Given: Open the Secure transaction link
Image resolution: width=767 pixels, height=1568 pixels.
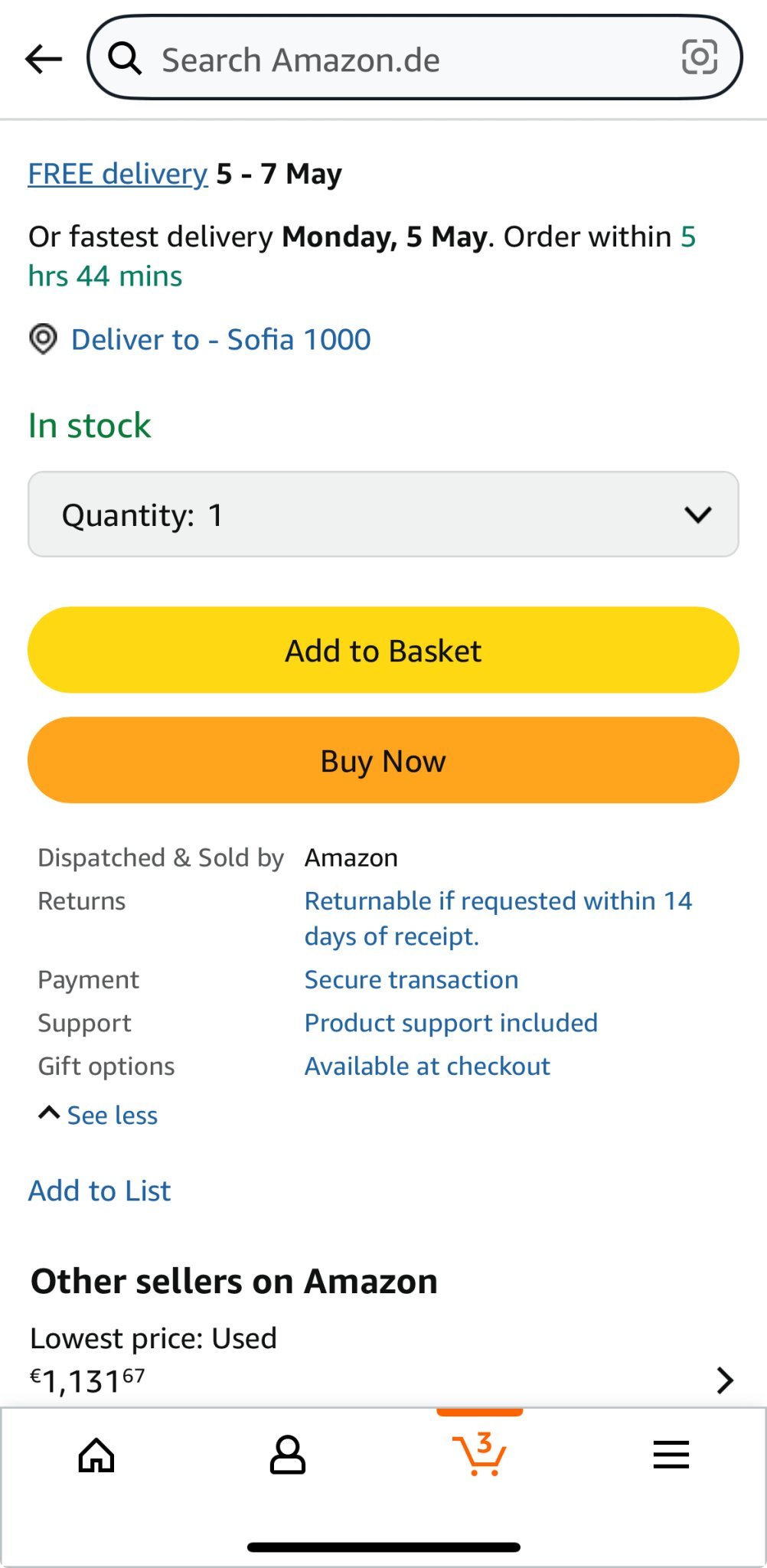Looking at the screenshot, I should tap(411, 979).
